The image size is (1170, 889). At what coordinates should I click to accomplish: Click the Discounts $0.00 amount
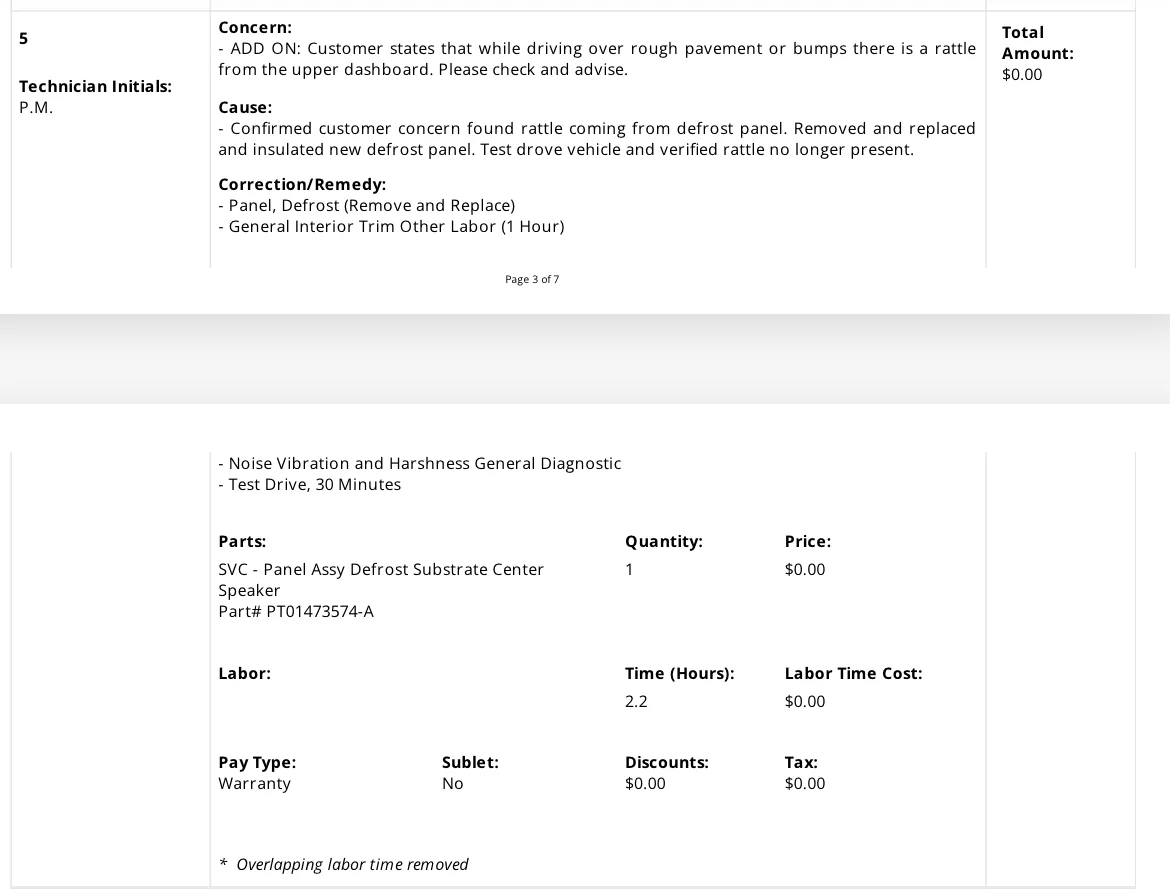coord(645,784)
